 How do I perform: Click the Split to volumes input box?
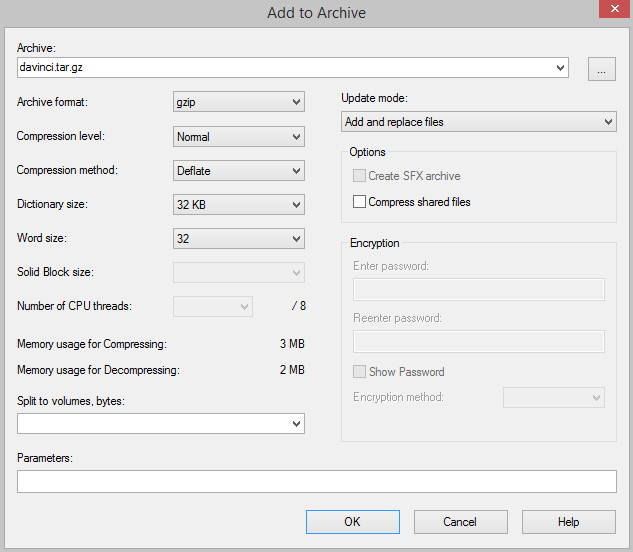(150, 424)
